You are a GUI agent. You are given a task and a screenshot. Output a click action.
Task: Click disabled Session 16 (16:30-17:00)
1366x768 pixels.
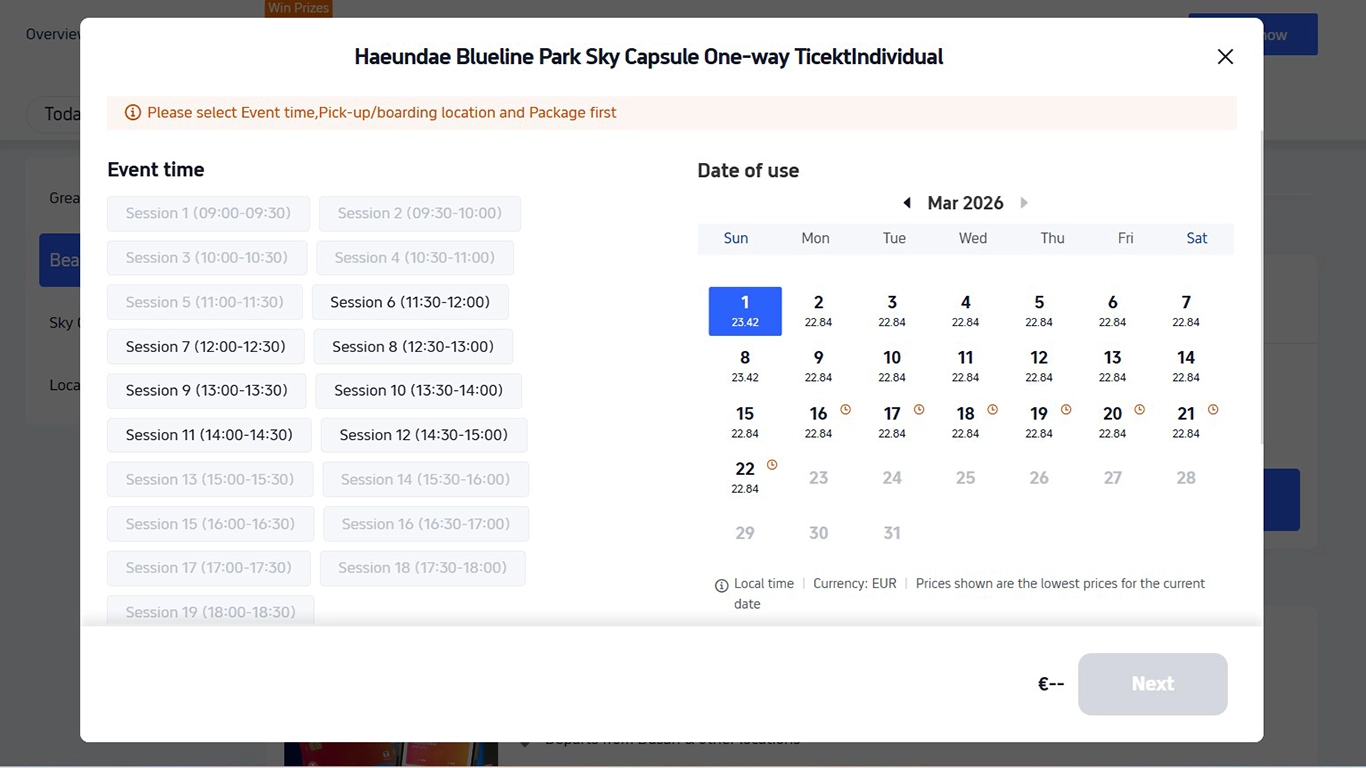click(x=426, y=524)
